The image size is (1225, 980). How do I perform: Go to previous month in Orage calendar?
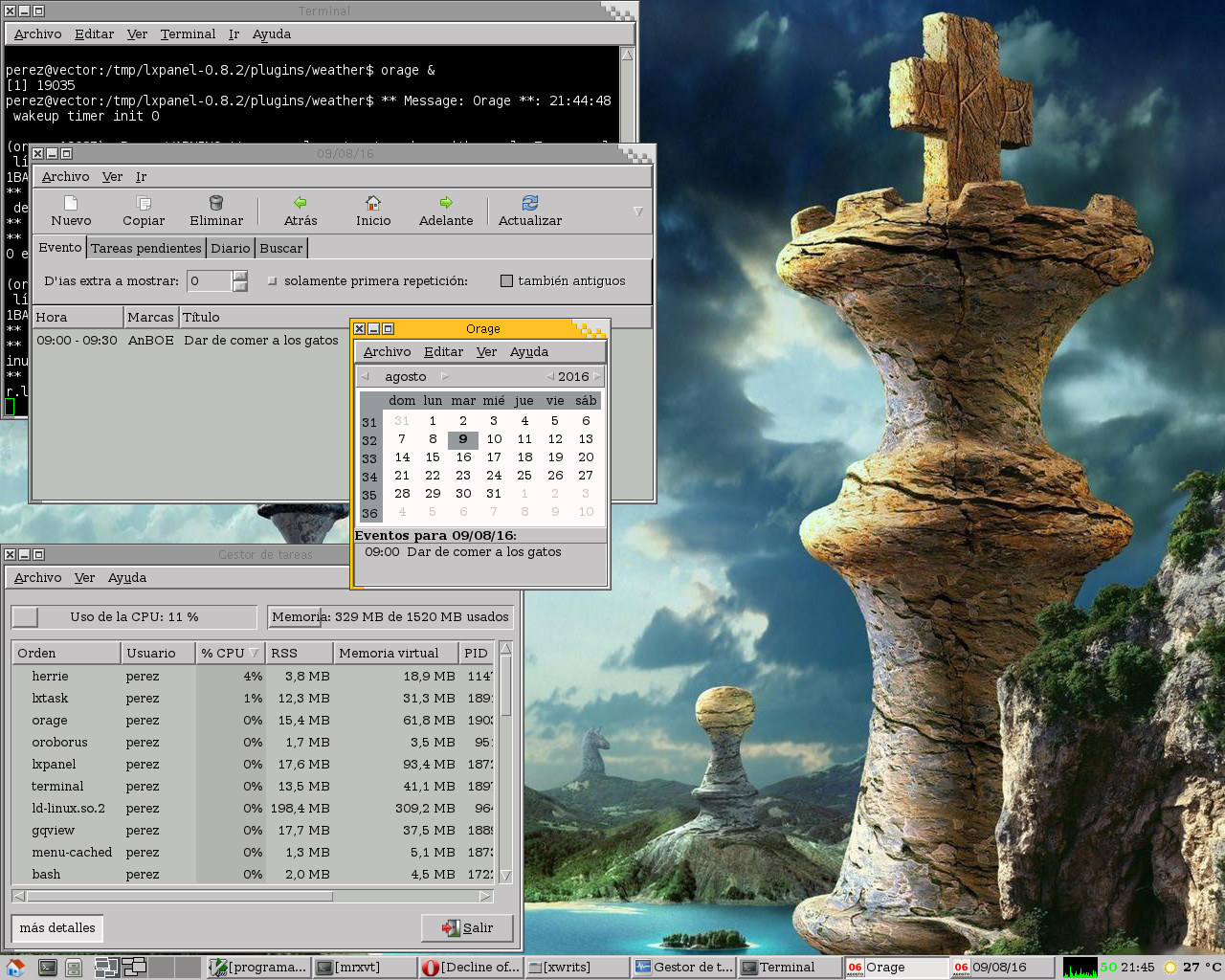point(366,376)
